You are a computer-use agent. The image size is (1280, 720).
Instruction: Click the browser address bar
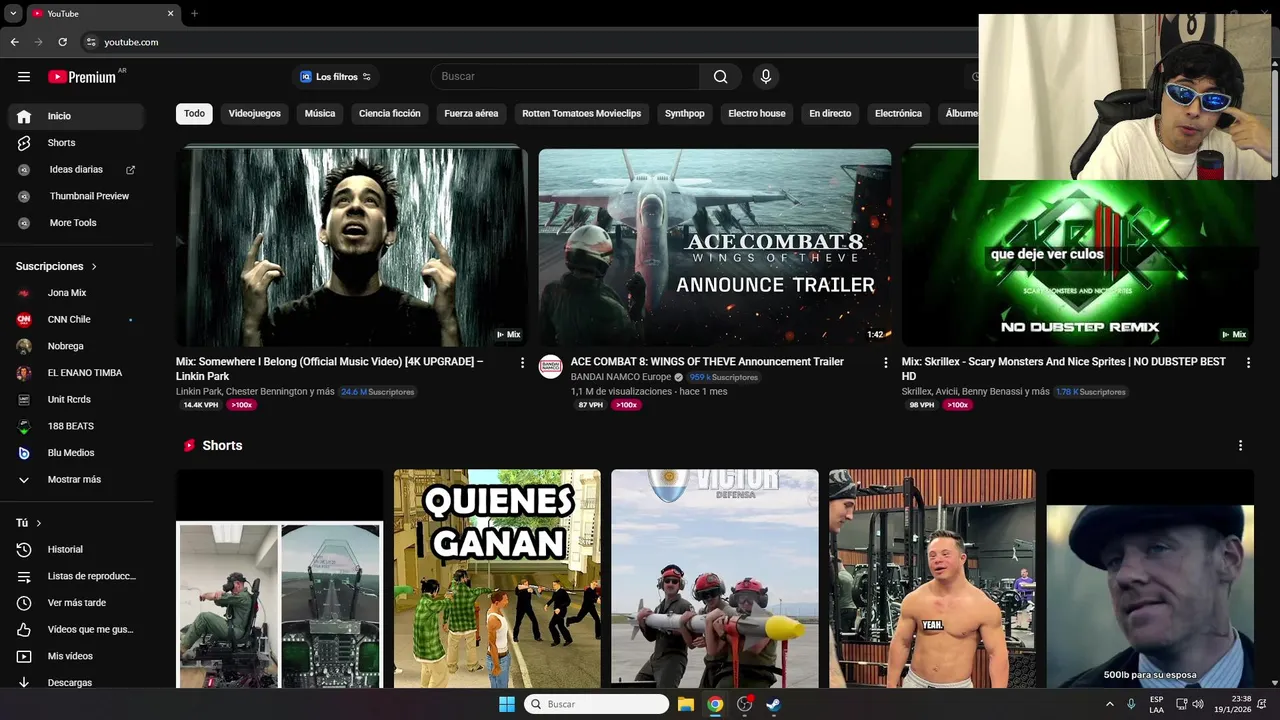click(x=530, y=42)
